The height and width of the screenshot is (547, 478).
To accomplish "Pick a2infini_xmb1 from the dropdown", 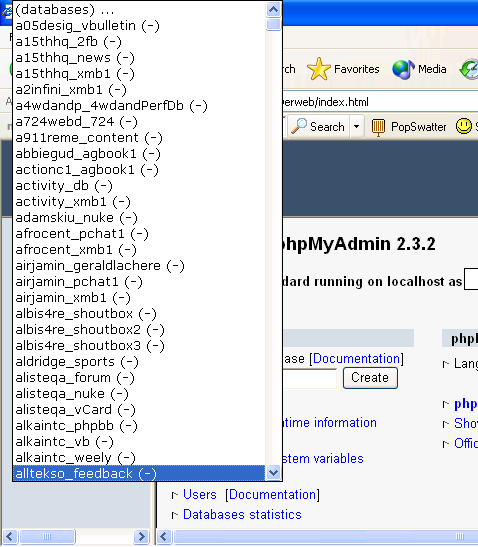I will coord(139,90).
